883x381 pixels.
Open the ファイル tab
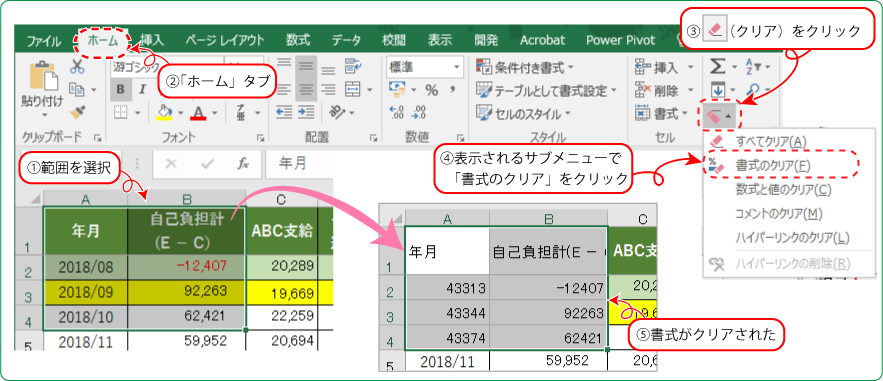point(43,40)
